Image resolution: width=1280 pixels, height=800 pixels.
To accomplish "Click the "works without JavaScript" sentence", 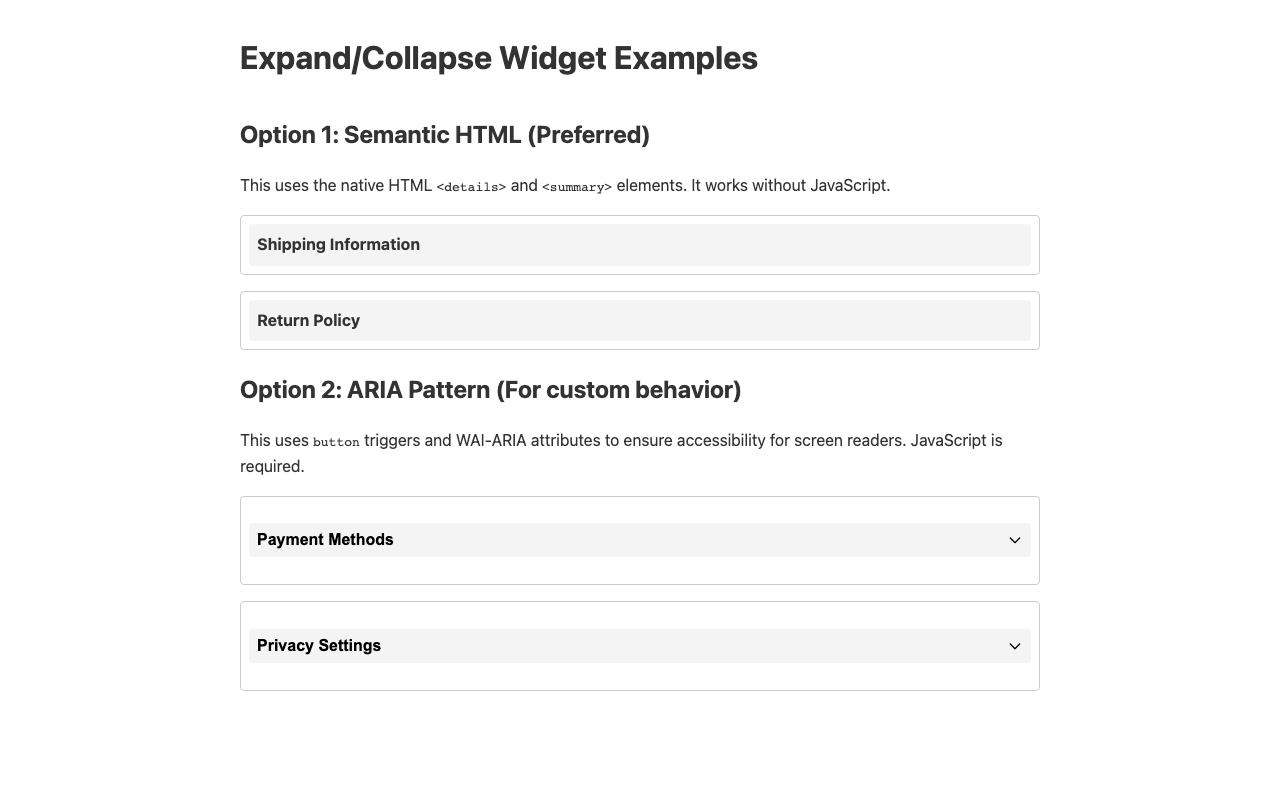I will pyautogui.click(x=790, y=185).
